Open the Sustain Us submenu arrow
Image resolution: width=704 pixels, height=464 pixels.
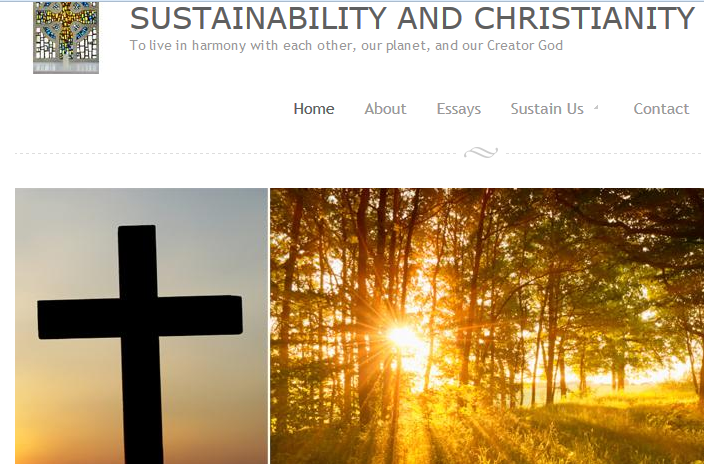point(596,107)
